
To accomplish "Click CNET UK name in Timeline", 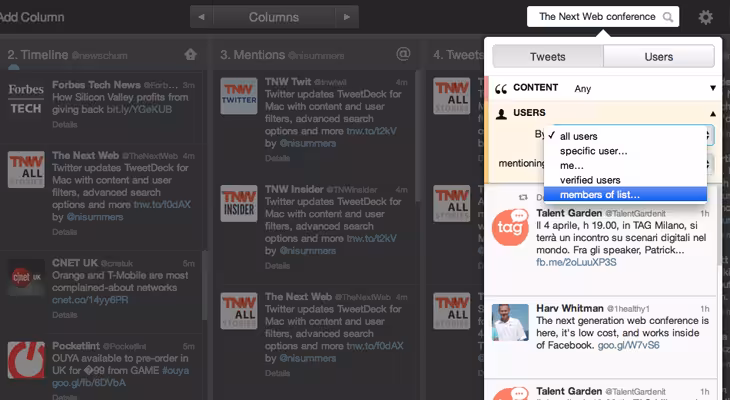I will 75,263.
